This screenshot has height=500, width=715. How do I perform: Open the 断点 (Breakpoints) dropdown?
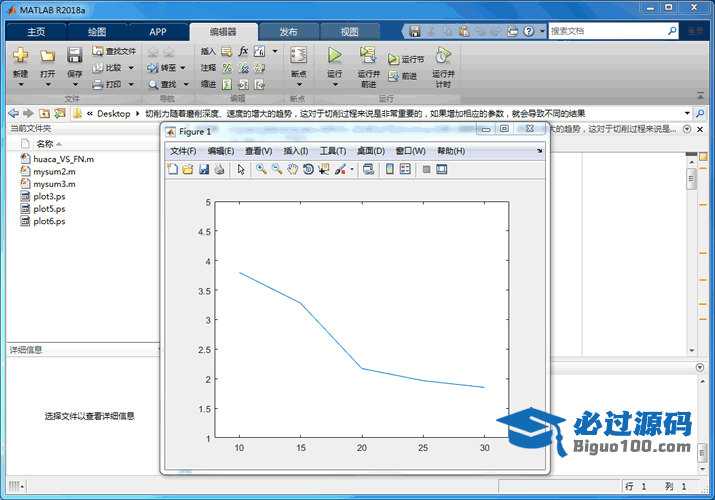[298, 74]
